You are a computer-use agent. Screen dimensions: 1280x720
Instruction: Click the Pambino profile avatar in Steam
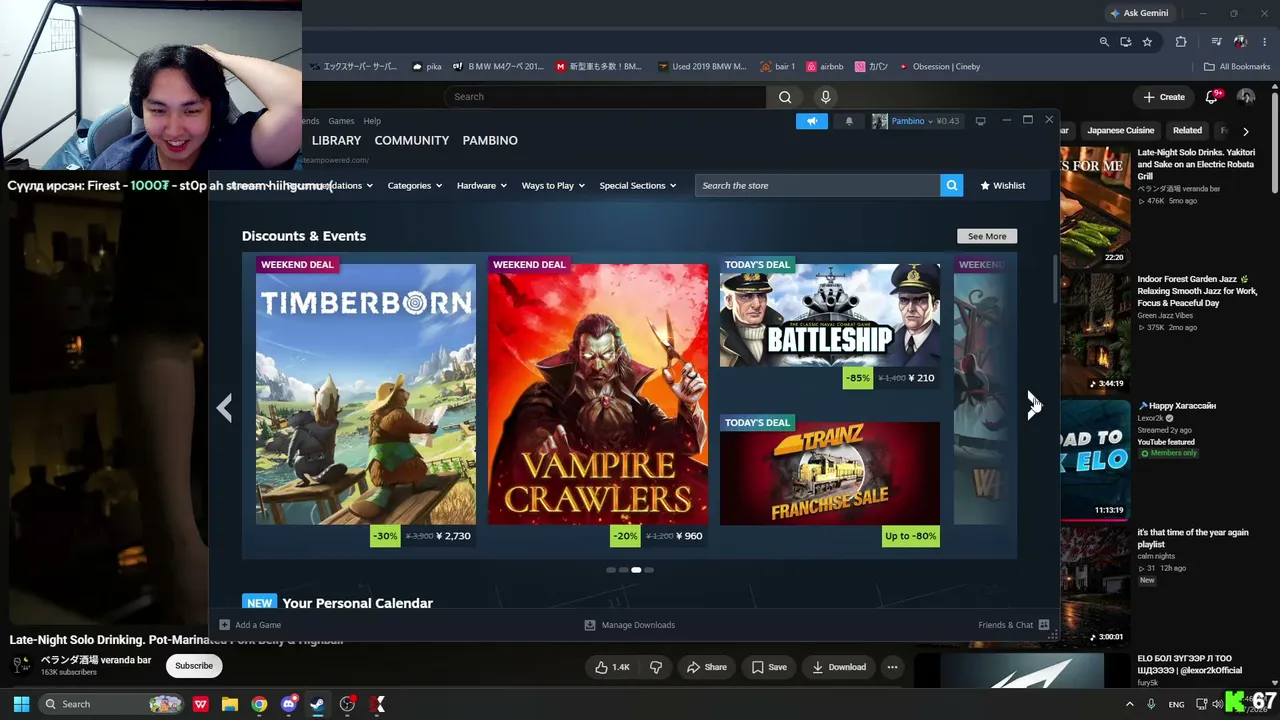pyautogui.click(x=880, y=121)
